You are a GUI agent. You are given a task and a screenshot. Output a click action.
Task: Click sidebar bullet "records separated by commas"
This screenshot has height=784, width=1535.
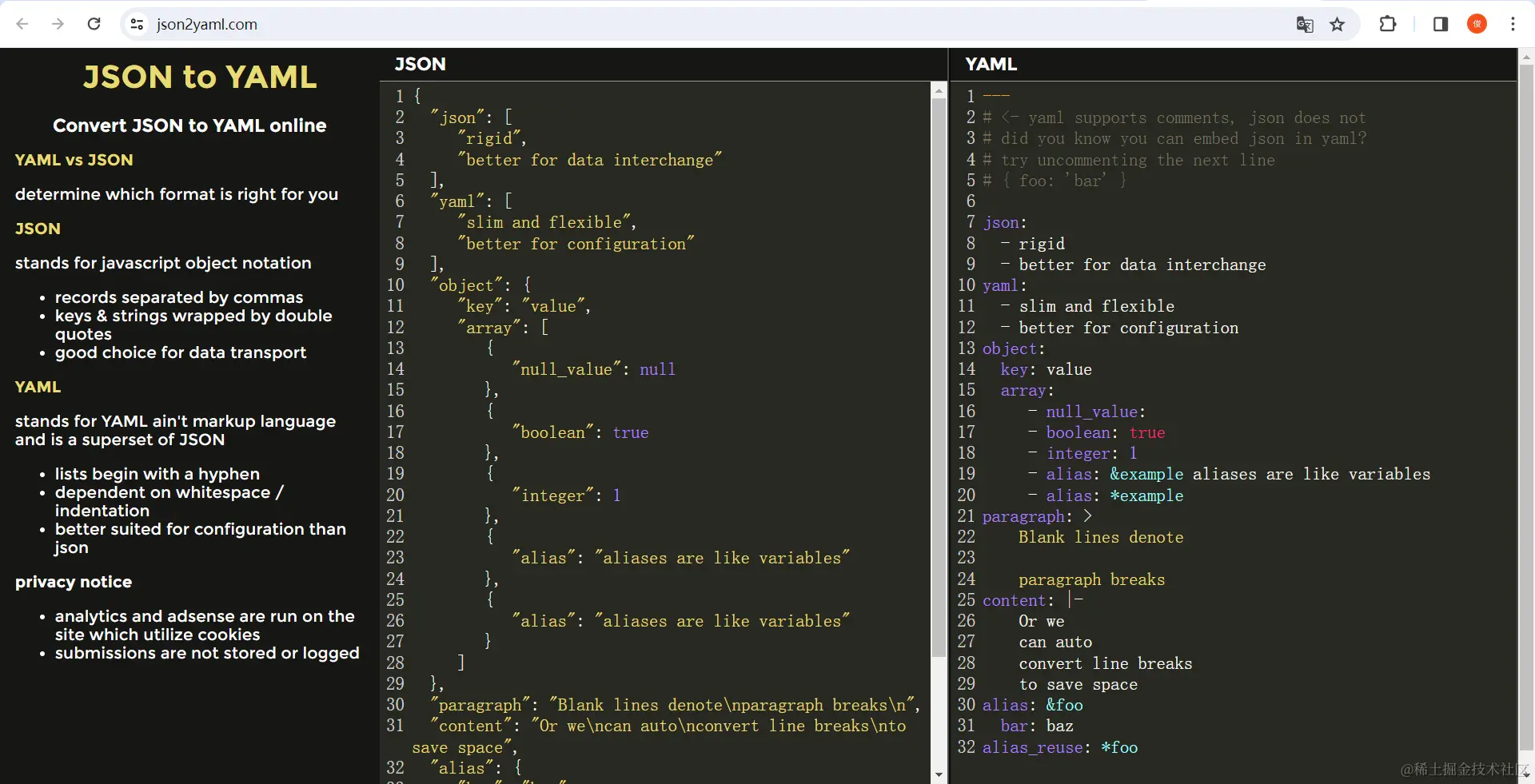179,297
